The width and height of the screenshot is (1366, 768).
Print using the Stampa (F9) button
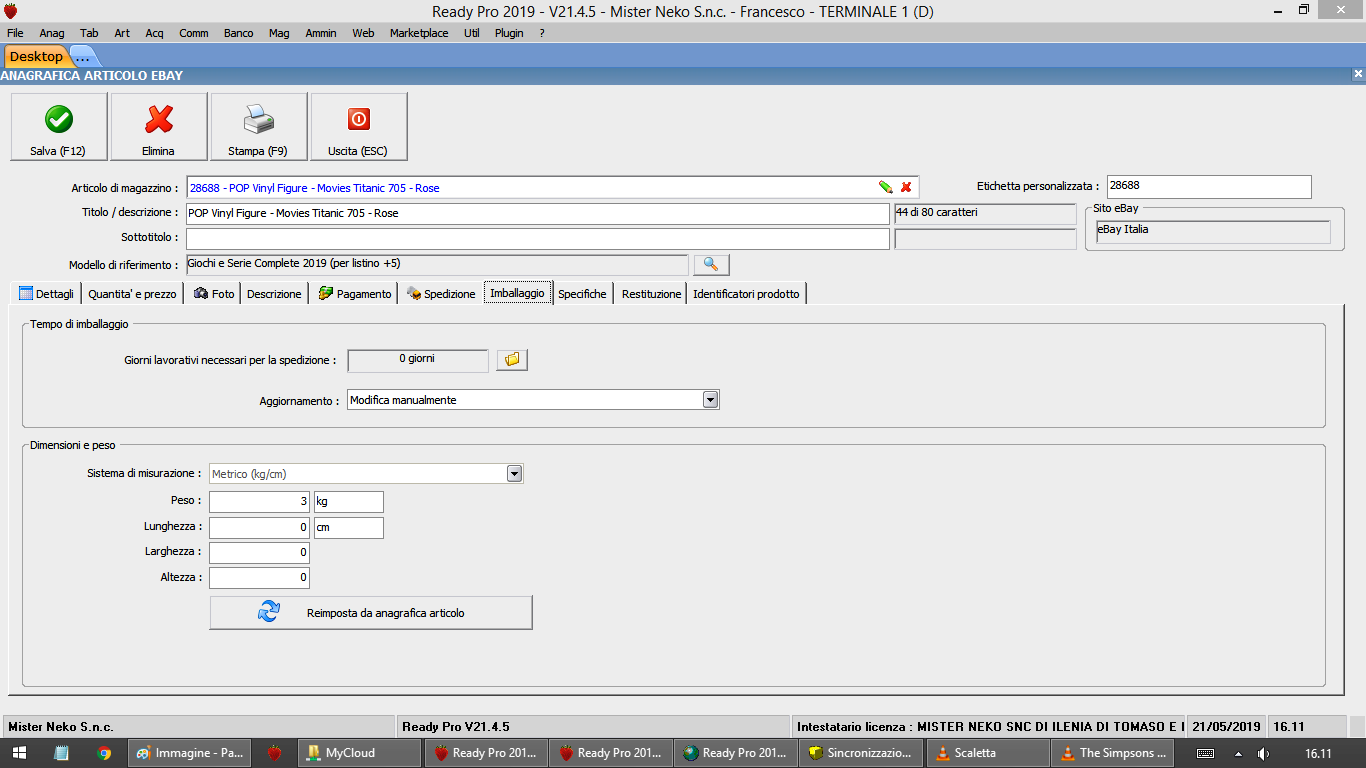[x=259, y=127]
